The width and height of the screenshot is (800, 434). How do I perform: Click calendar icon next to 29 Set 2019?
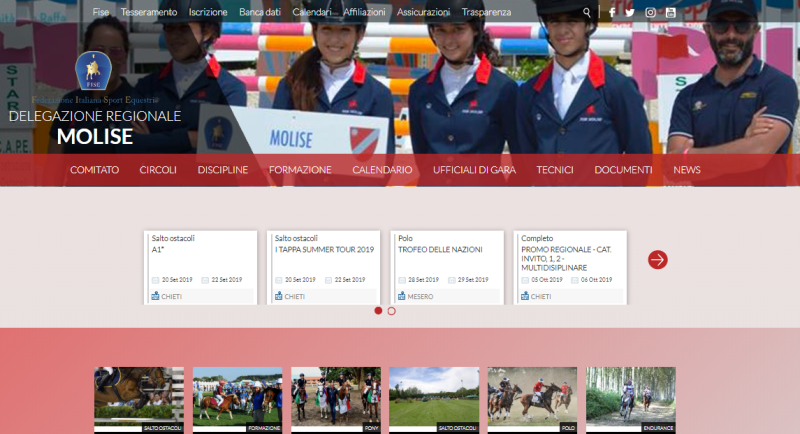[452, 280]
